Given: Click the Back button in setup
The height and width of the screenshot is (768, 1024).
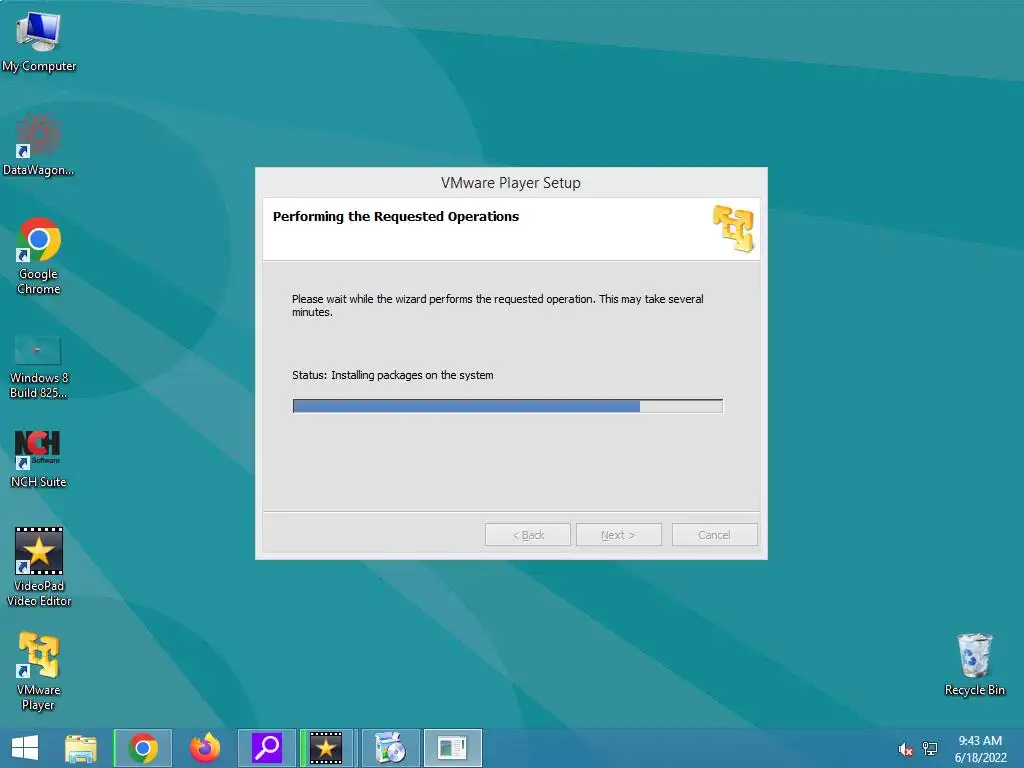Looking at the screenshot, I should pyautogui.click(x=528, y=535).
